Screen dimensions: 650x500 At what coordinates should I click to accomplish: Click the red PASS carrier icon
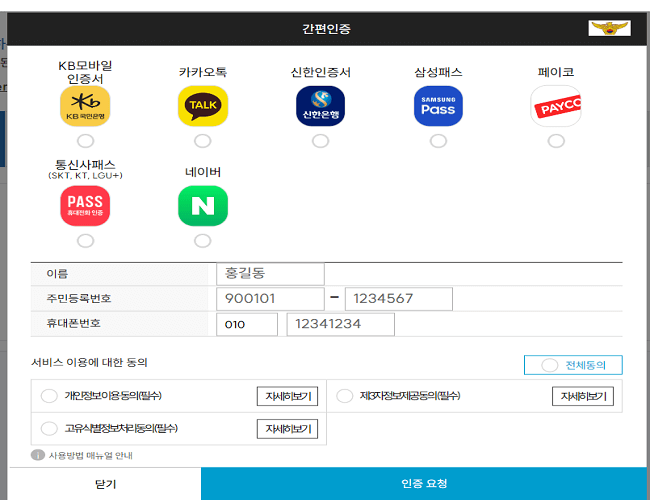(x=85, y=206)
